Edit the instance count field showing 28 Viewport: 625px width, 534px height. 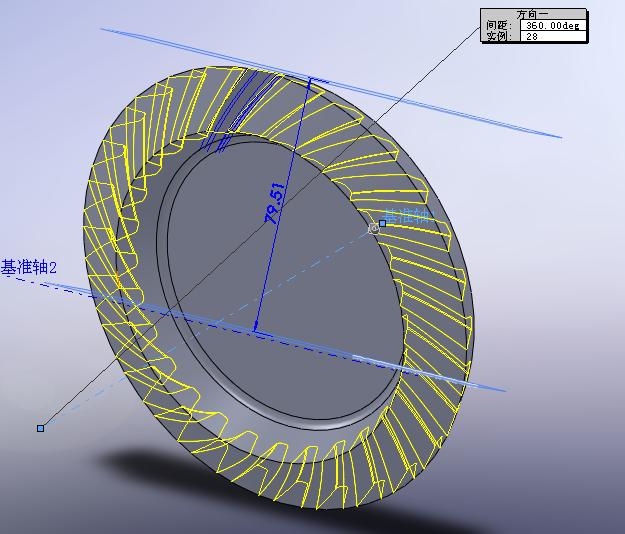(553, 36)
